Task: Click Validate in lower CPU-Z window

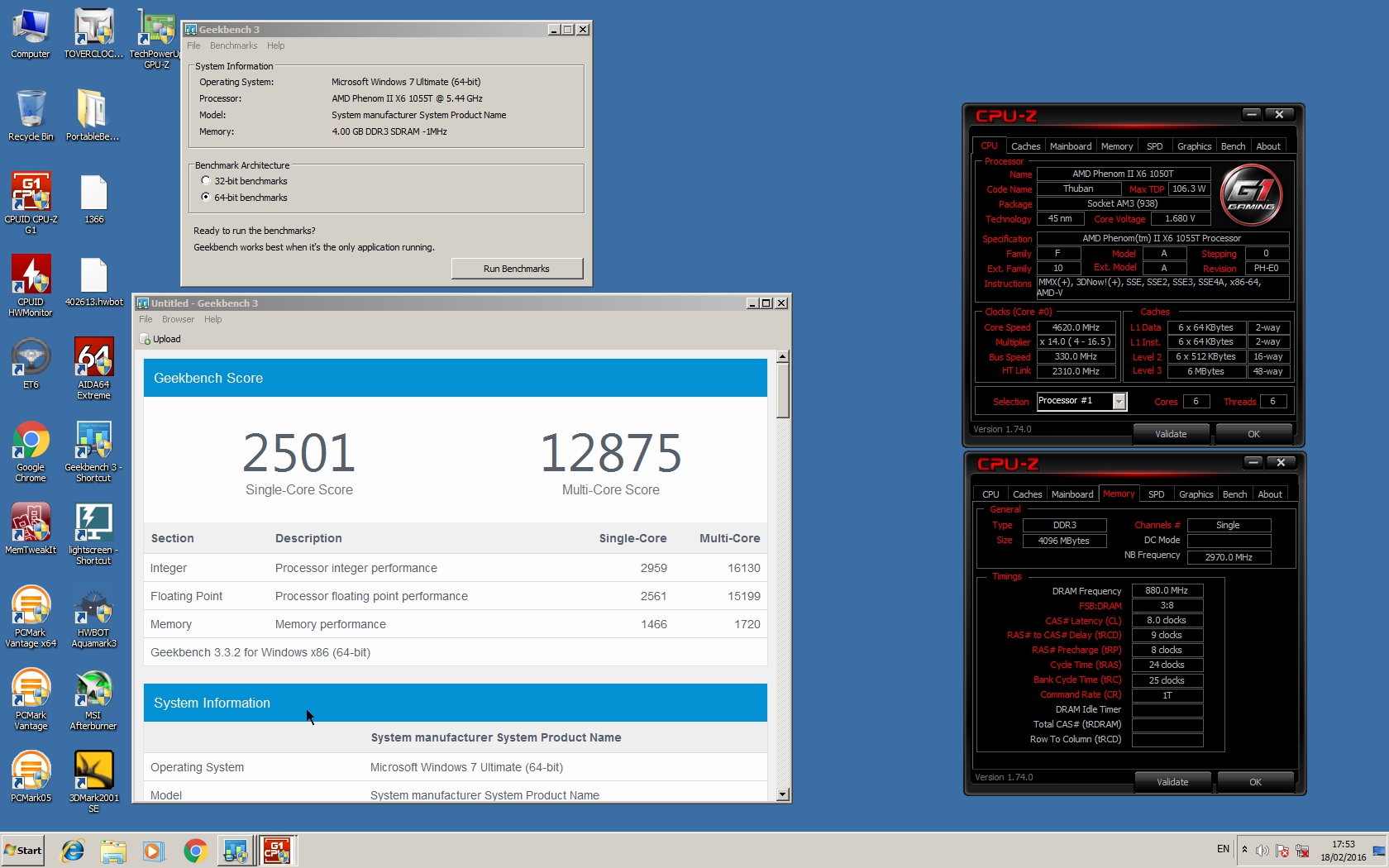Action: 1172,782
